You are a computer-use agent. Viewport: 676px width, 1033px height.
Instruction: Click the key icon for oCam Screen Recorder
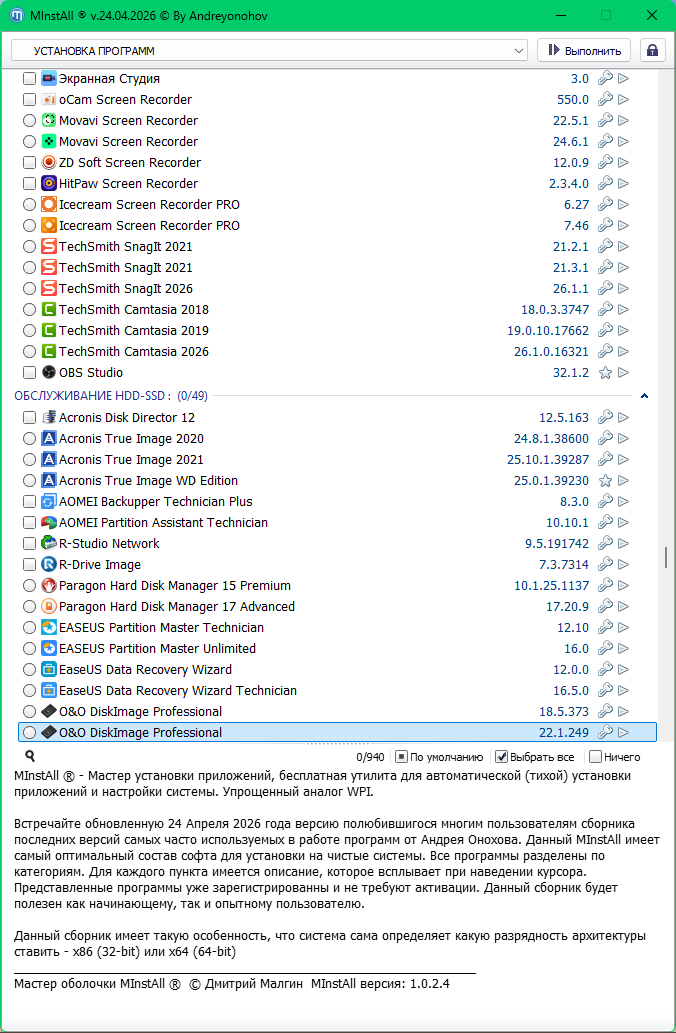pyautogui.click(x=605, y=100)
